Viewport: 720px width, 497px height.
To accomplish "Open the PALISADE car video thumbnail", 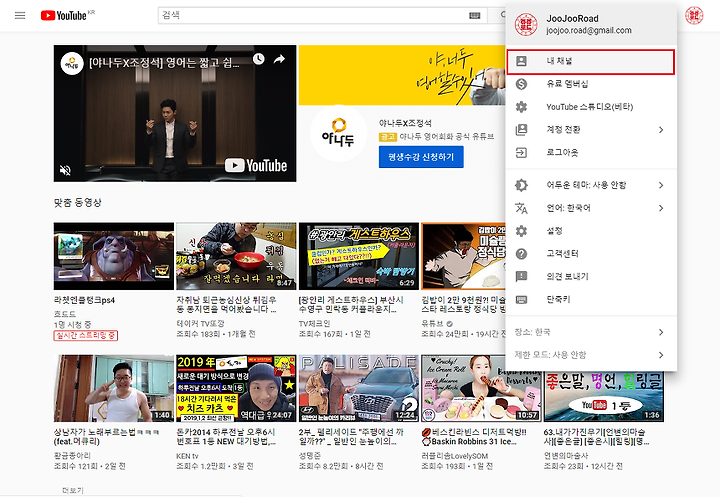I will click(x=359, y=388).
